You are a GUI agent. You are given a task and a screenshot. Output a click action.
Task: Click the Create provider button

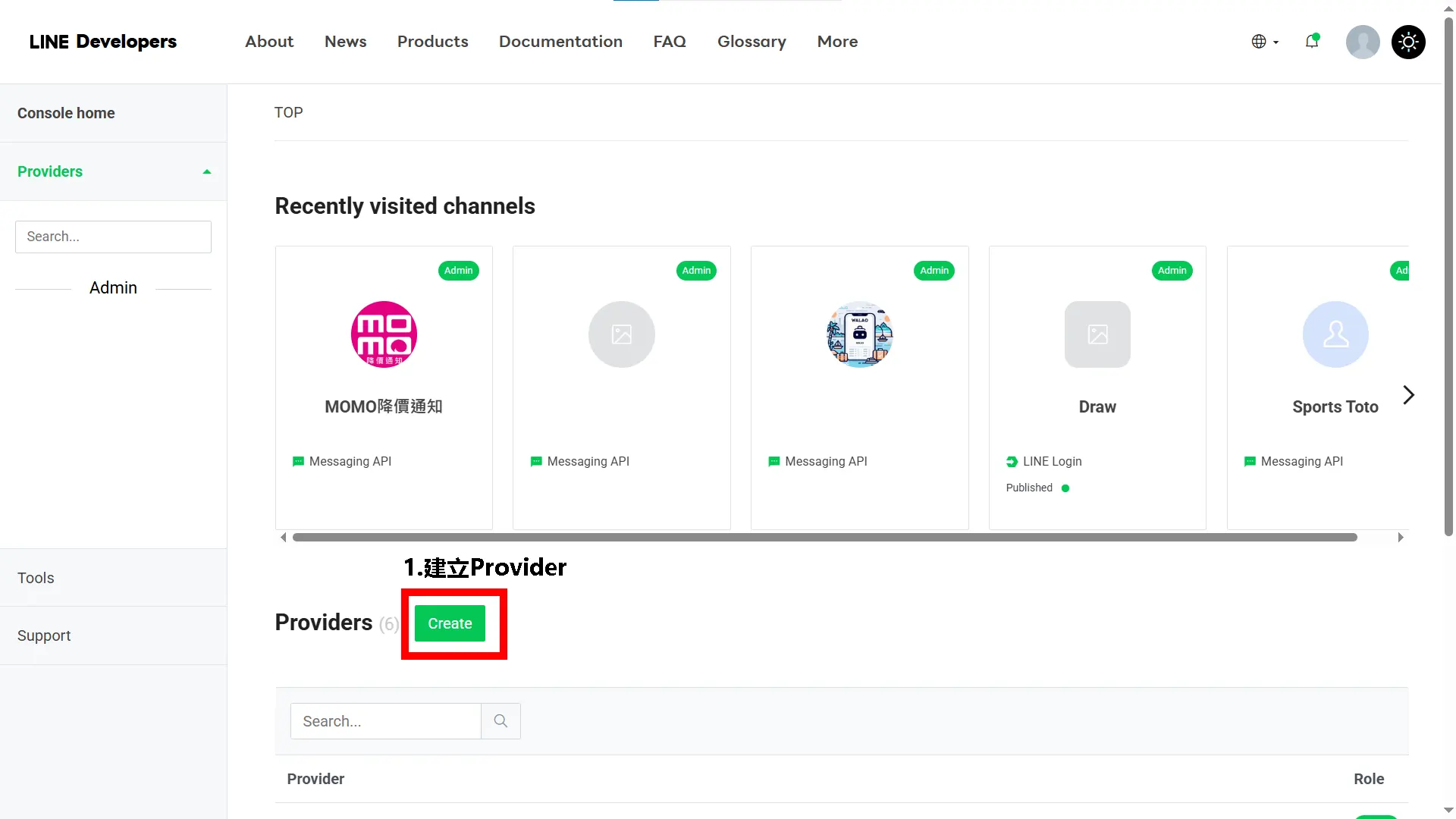[x=449, y=623]
